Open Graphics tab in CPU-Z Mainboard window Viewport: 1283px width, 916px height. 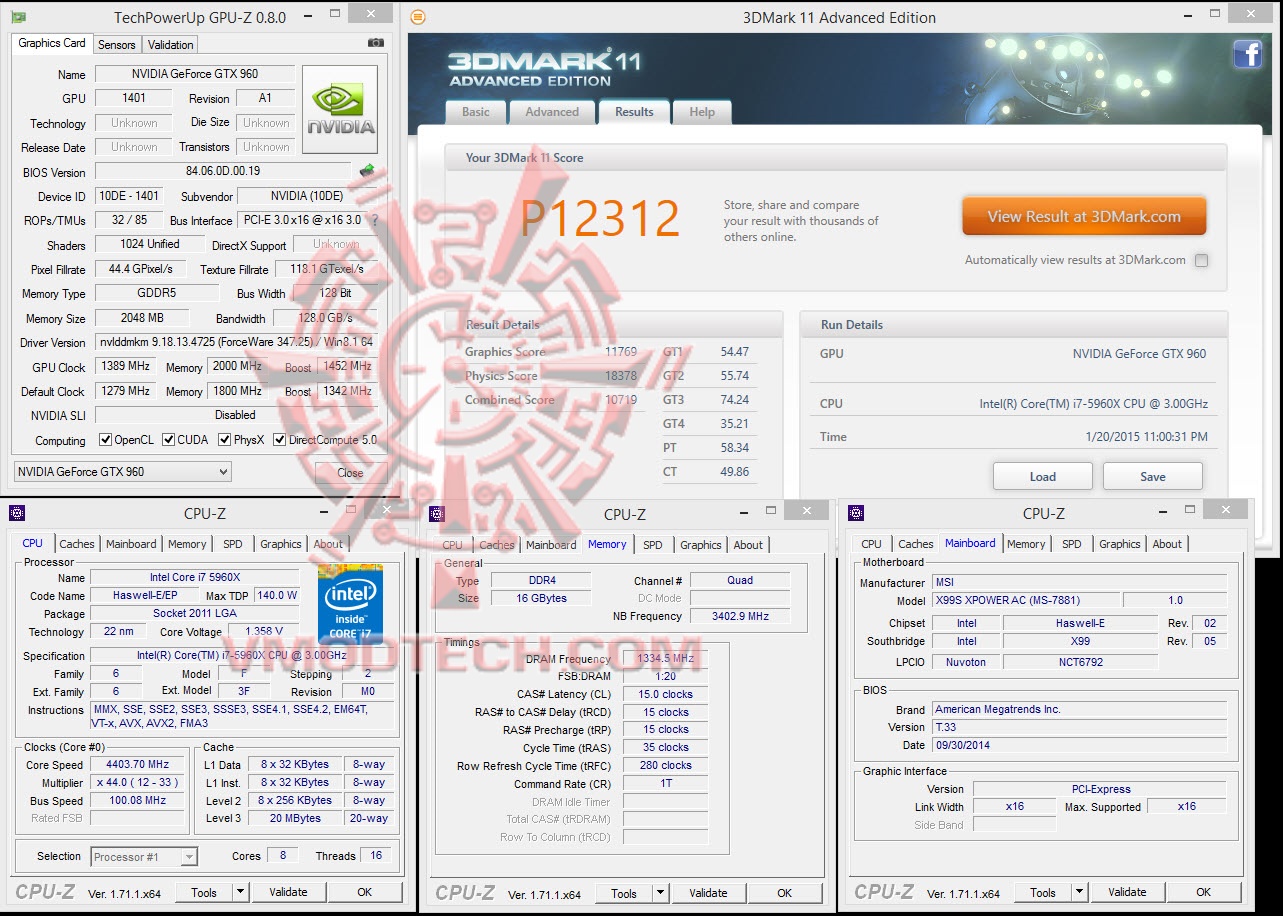[x=1120, y=544]
